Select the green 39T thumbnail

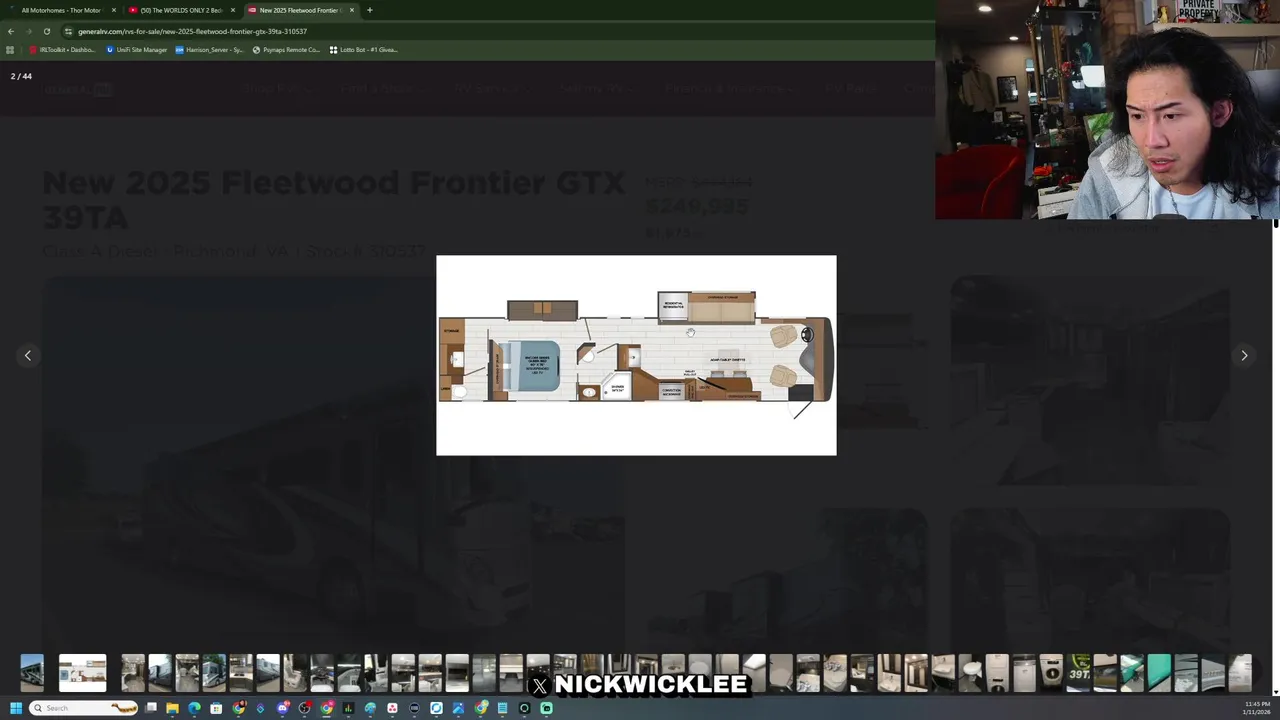coord(1079,673)
